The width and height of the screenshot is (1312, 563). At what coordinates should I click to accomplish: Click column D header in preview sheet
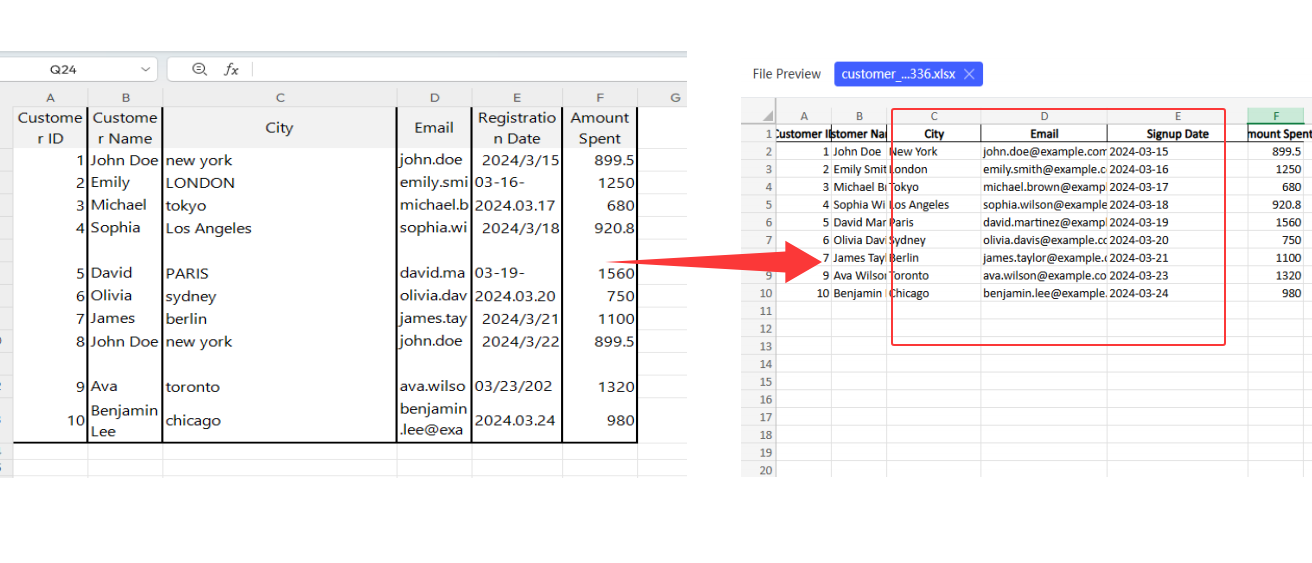(1043, 116)
